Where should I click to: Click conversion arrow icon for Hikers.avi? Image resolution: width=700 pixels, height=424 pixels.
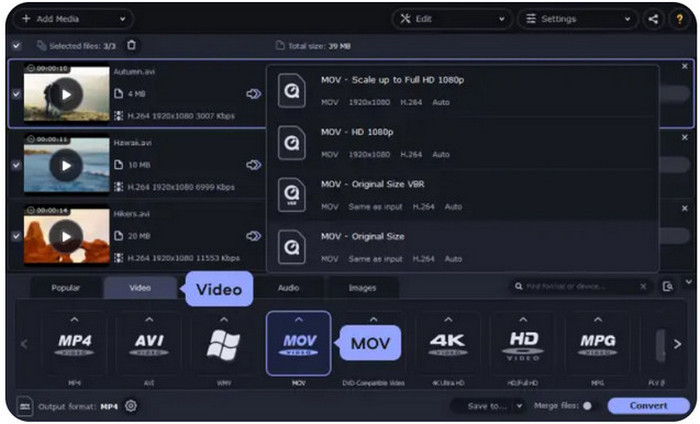click(x=254, y=236)
